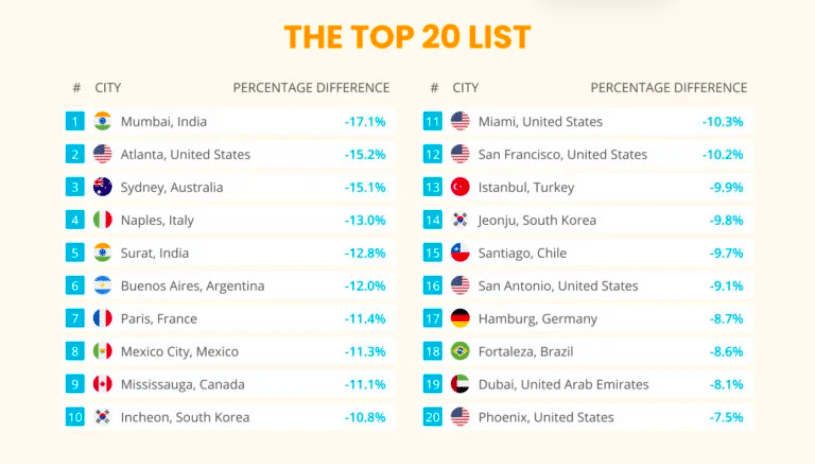
Task: Click the rank 20 number badge
Action: pyautogui.click(x=432, y=417)
